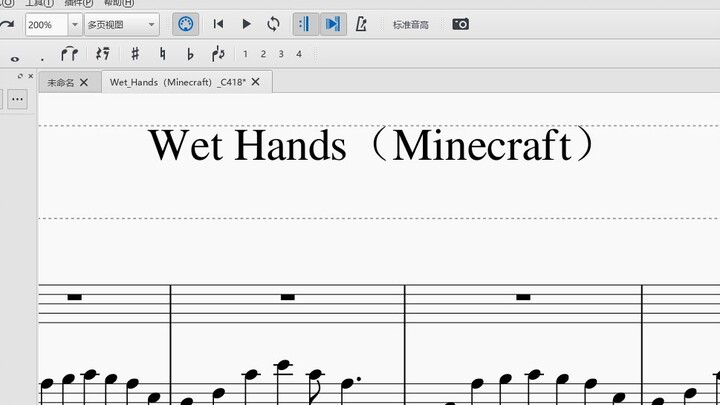
Task: Start playback with the Play button
Action: [x=247, y=24]
